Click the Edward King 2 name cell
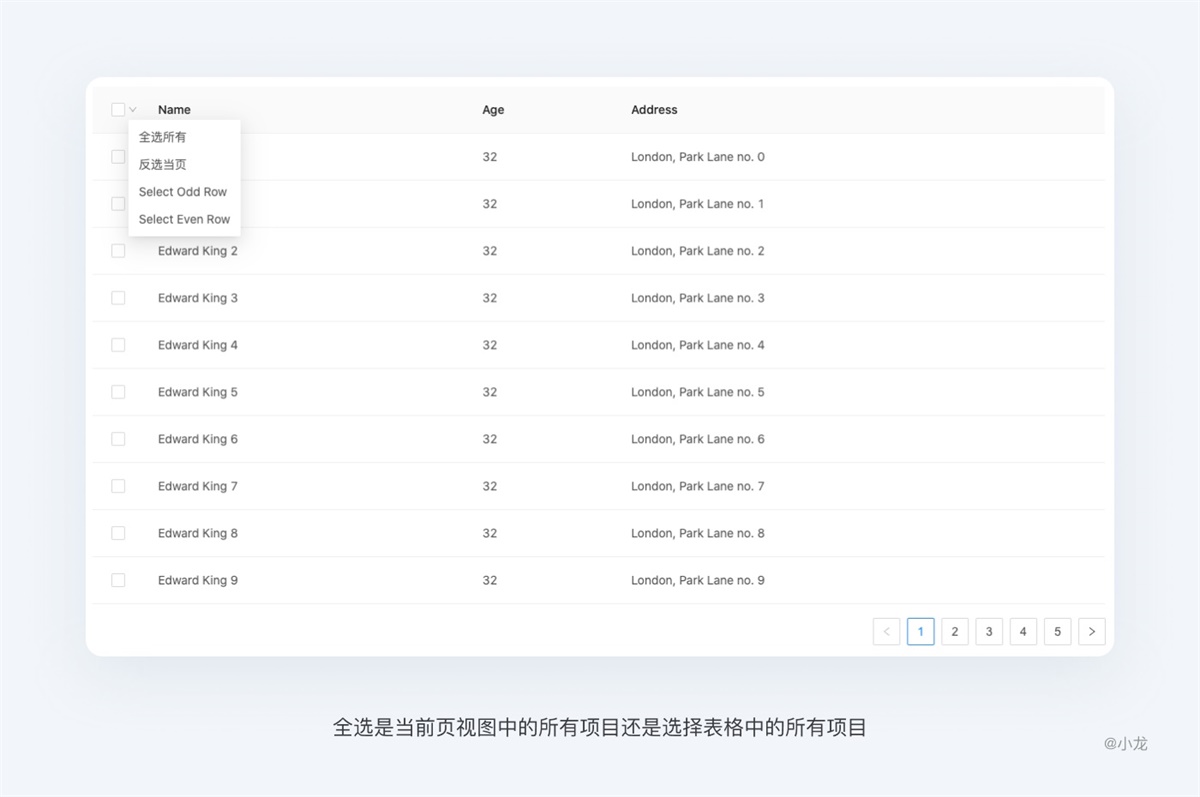 tap(198, 251)
